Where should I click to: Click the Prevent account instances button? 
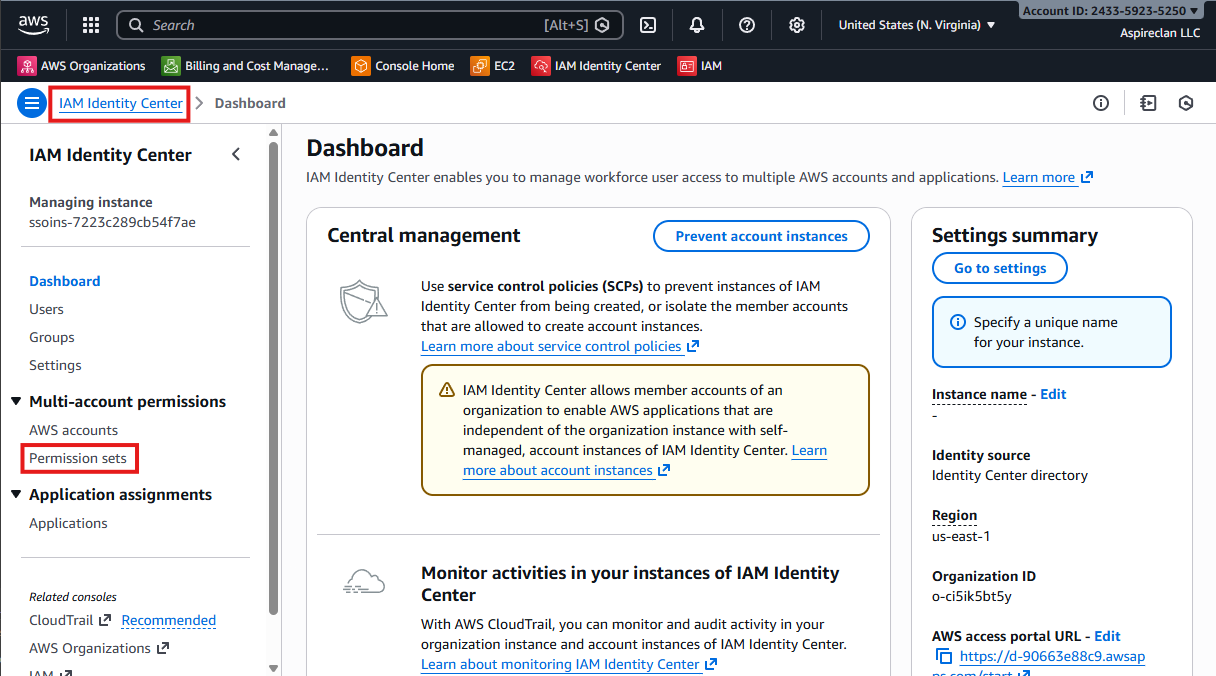(x=761, y=236)
